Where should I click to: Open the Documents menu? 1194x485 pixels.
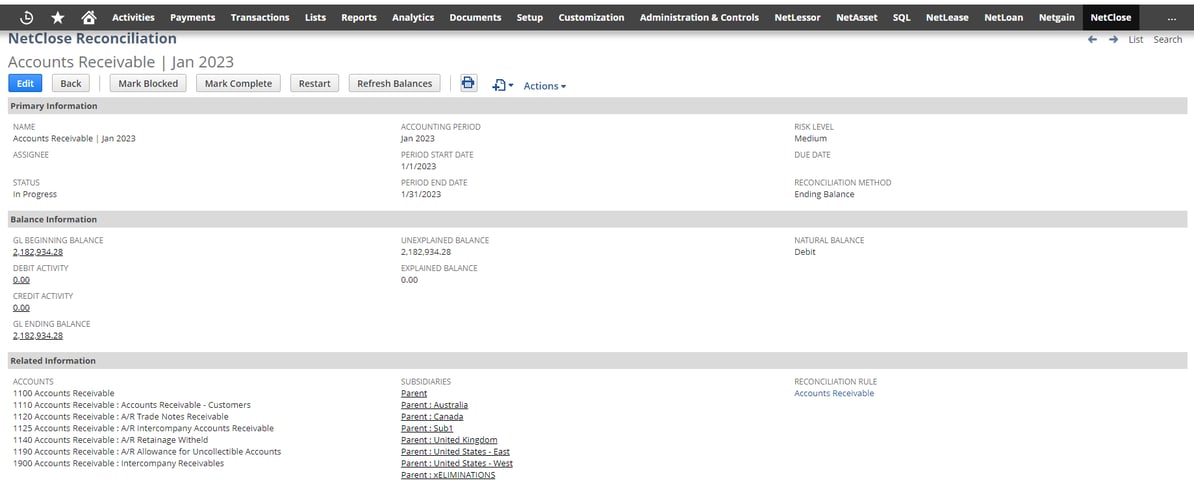point(475,17)
